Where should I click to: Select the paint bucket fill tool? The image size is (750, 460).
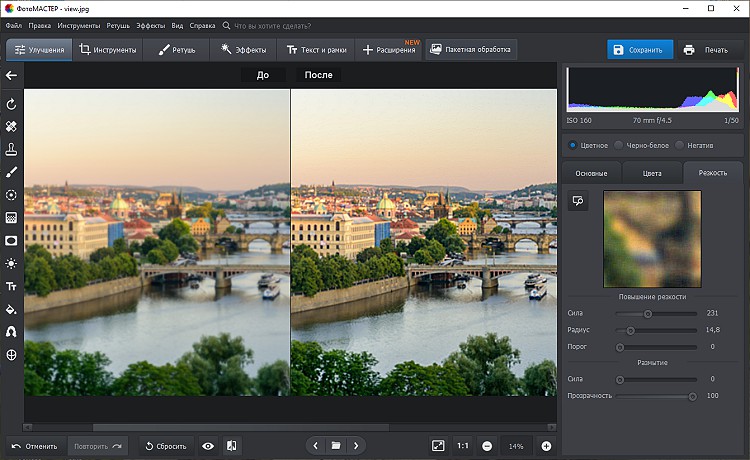(x=11, y=309)
